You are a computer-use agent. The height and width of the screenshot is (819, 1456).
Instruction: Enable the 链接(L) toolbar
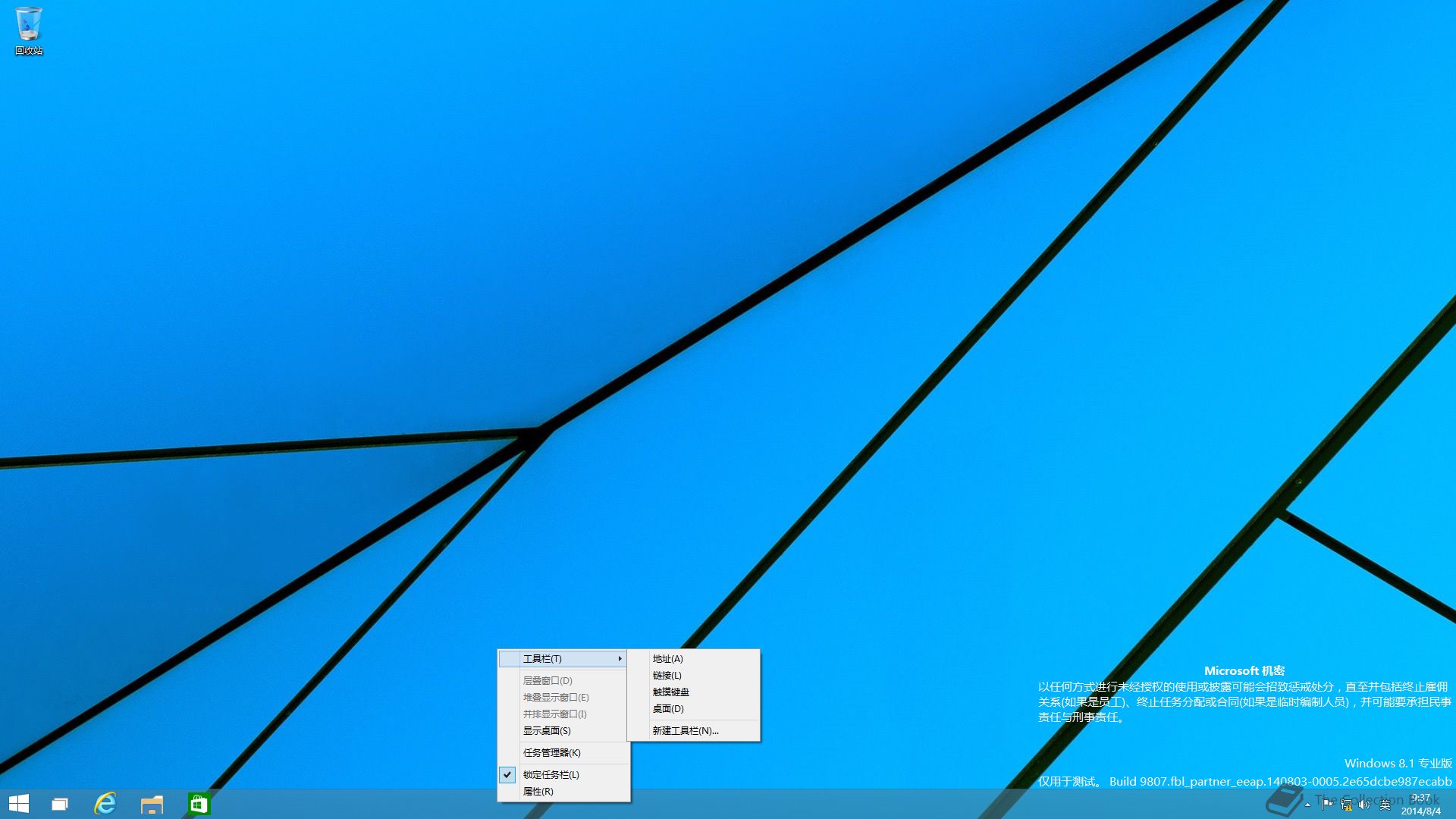click(694, 676)
